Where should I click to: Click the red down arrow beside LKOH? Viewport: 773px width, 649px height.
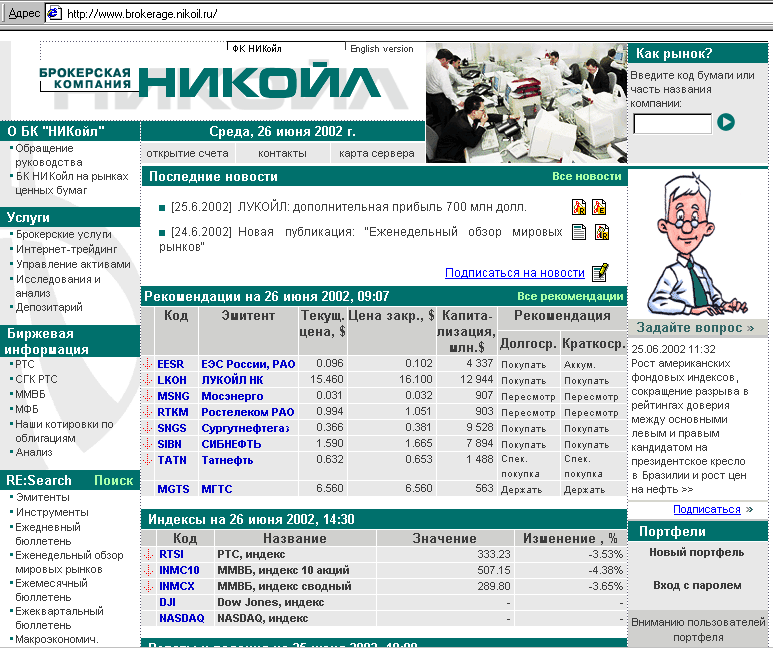click(x=147, y=380)
